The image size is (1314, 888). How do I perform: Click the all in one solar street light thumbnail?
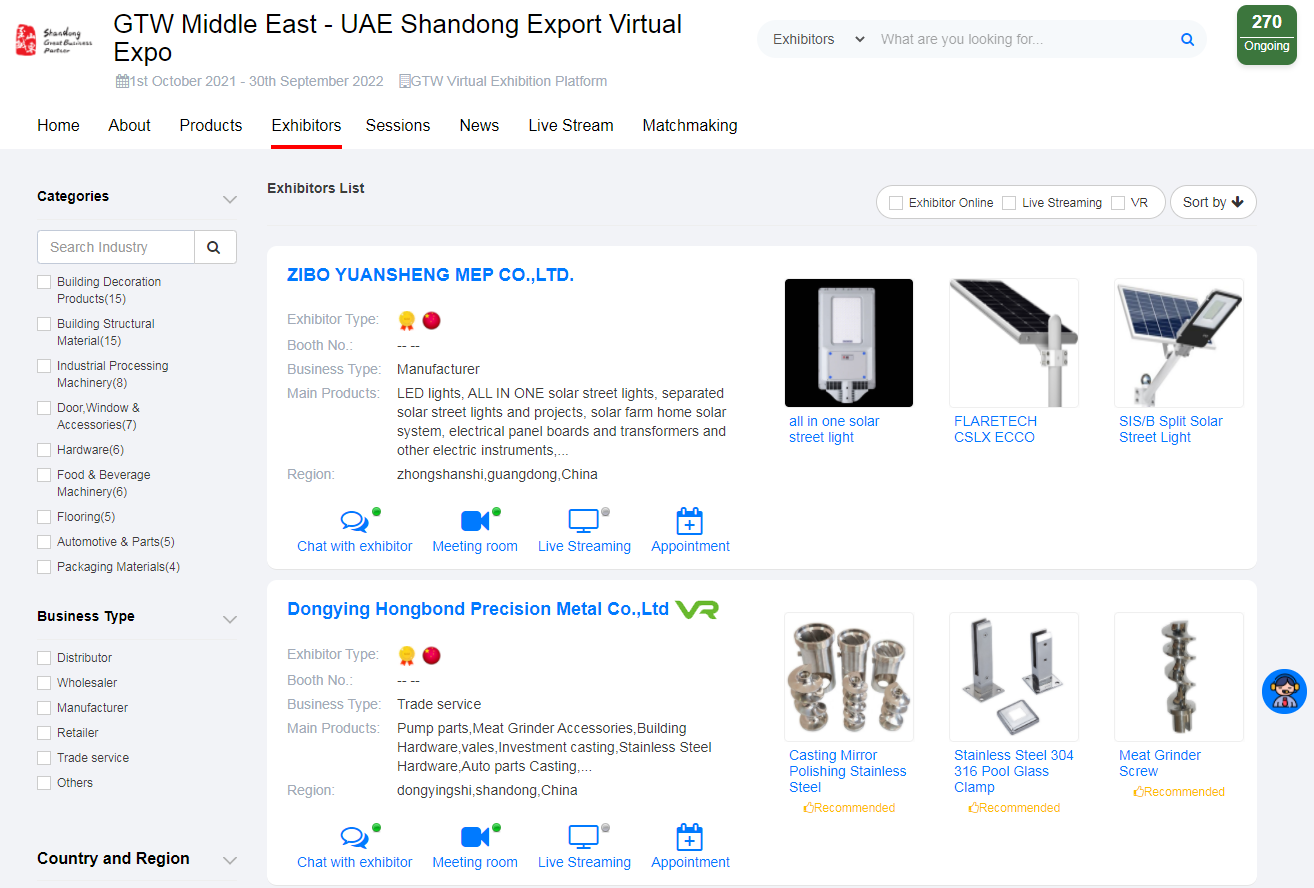point(849,343)
